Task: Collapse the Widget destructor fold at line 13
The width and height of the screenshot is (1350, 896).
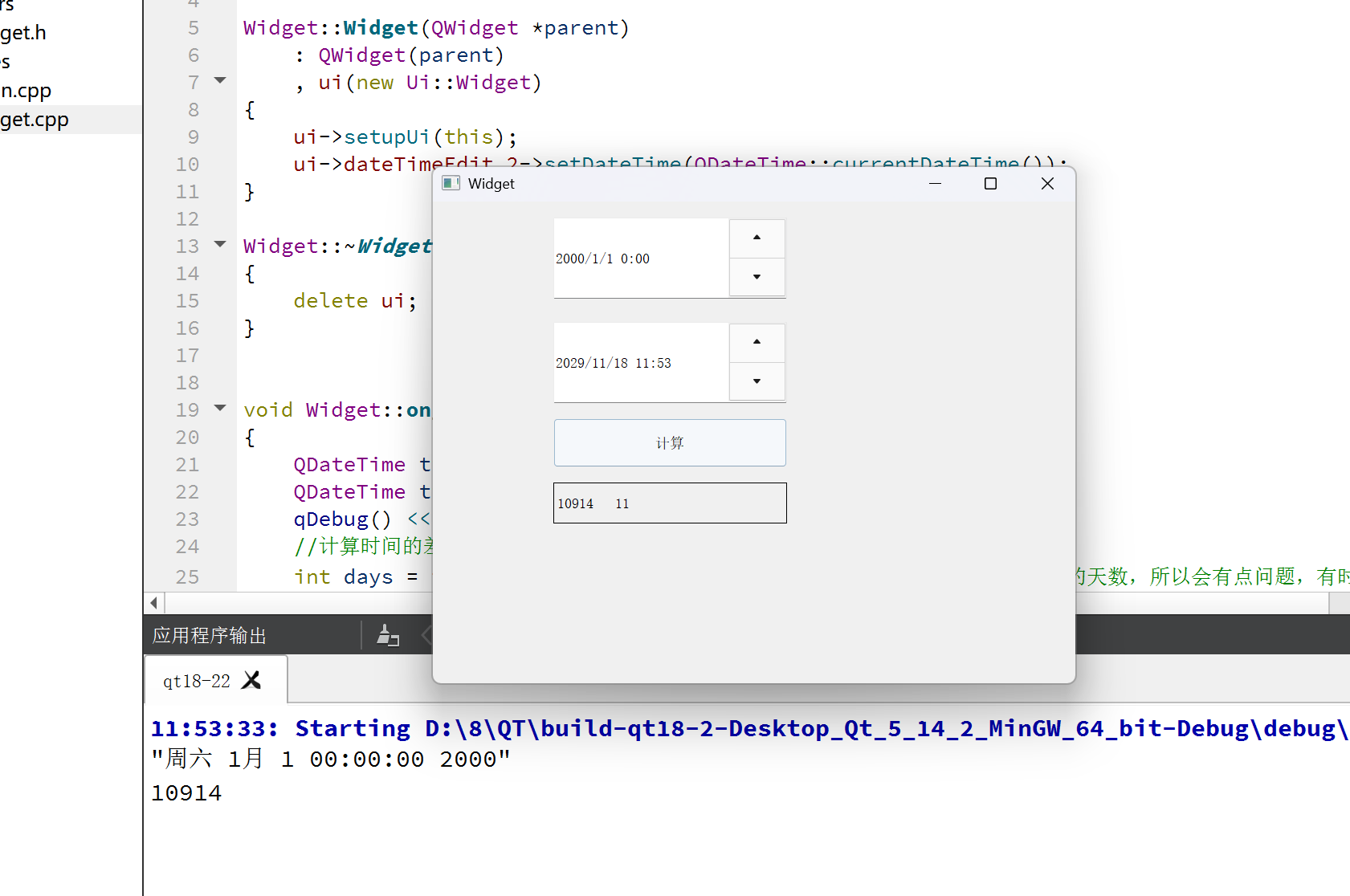Action: (x=220, y=245)
